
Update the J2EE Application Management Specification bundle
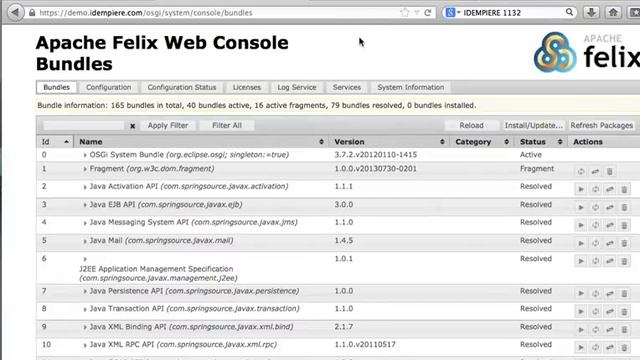[610, 261]
